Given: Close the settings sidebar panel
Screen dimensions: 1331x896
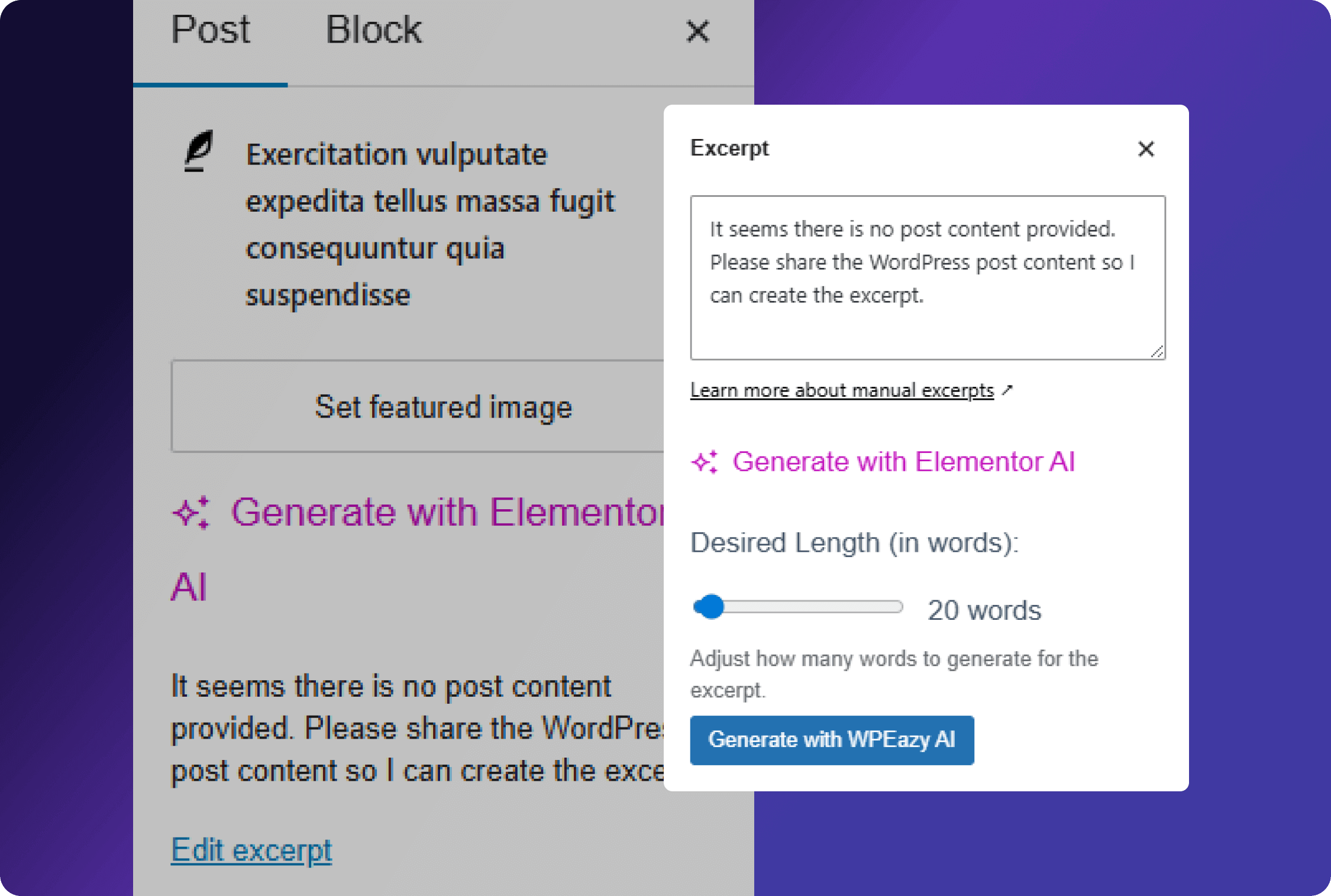Looking at the screenshot, I should (x=697, y=31).
